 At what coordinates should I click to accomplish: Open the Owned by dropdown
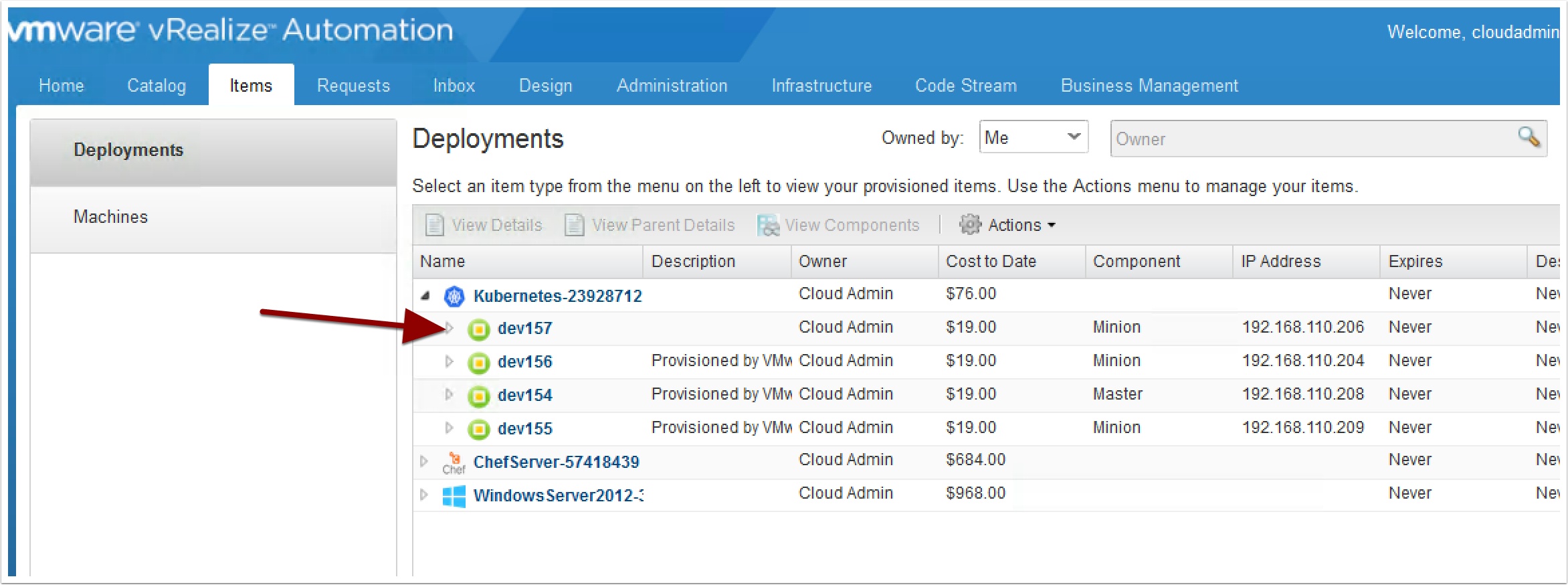(x=1033, y=137)
